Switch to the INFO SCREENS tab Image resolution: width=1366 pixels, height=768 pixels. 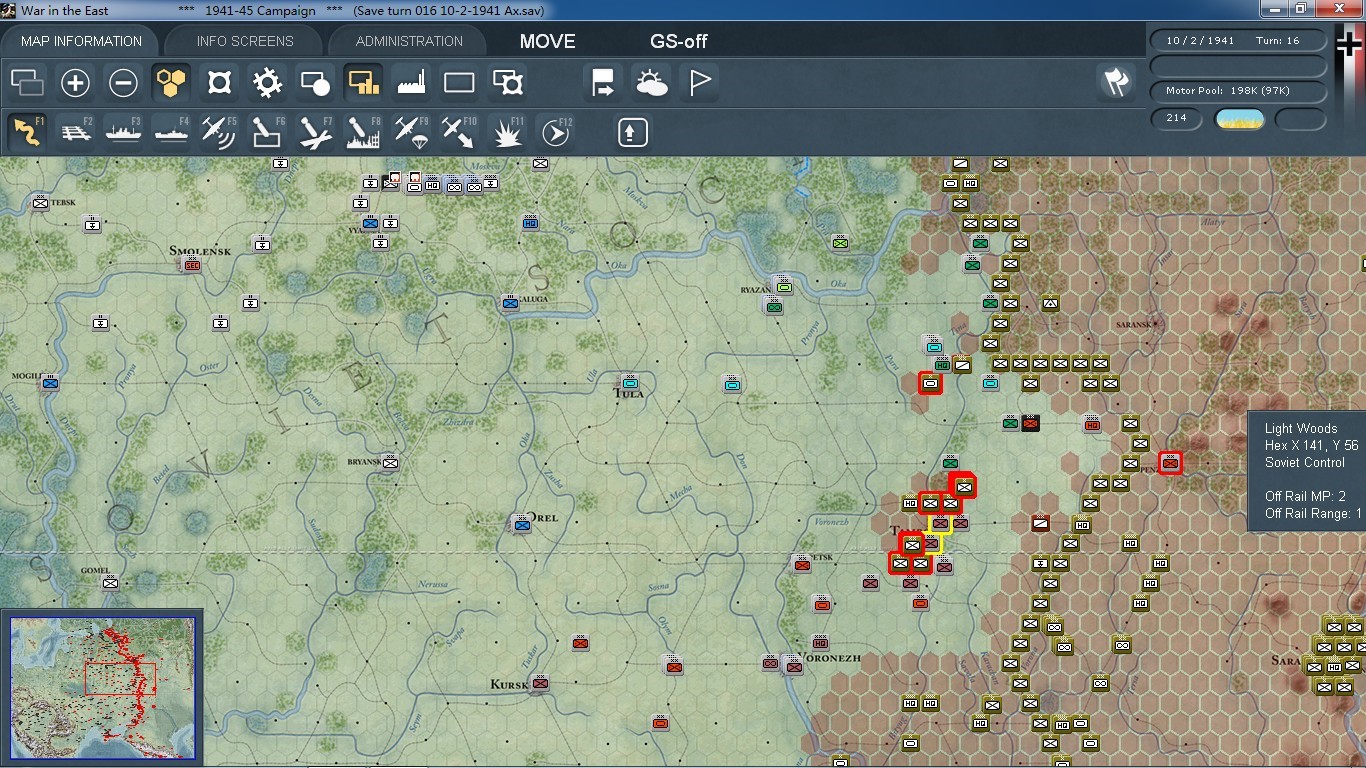tap(245, 41)
